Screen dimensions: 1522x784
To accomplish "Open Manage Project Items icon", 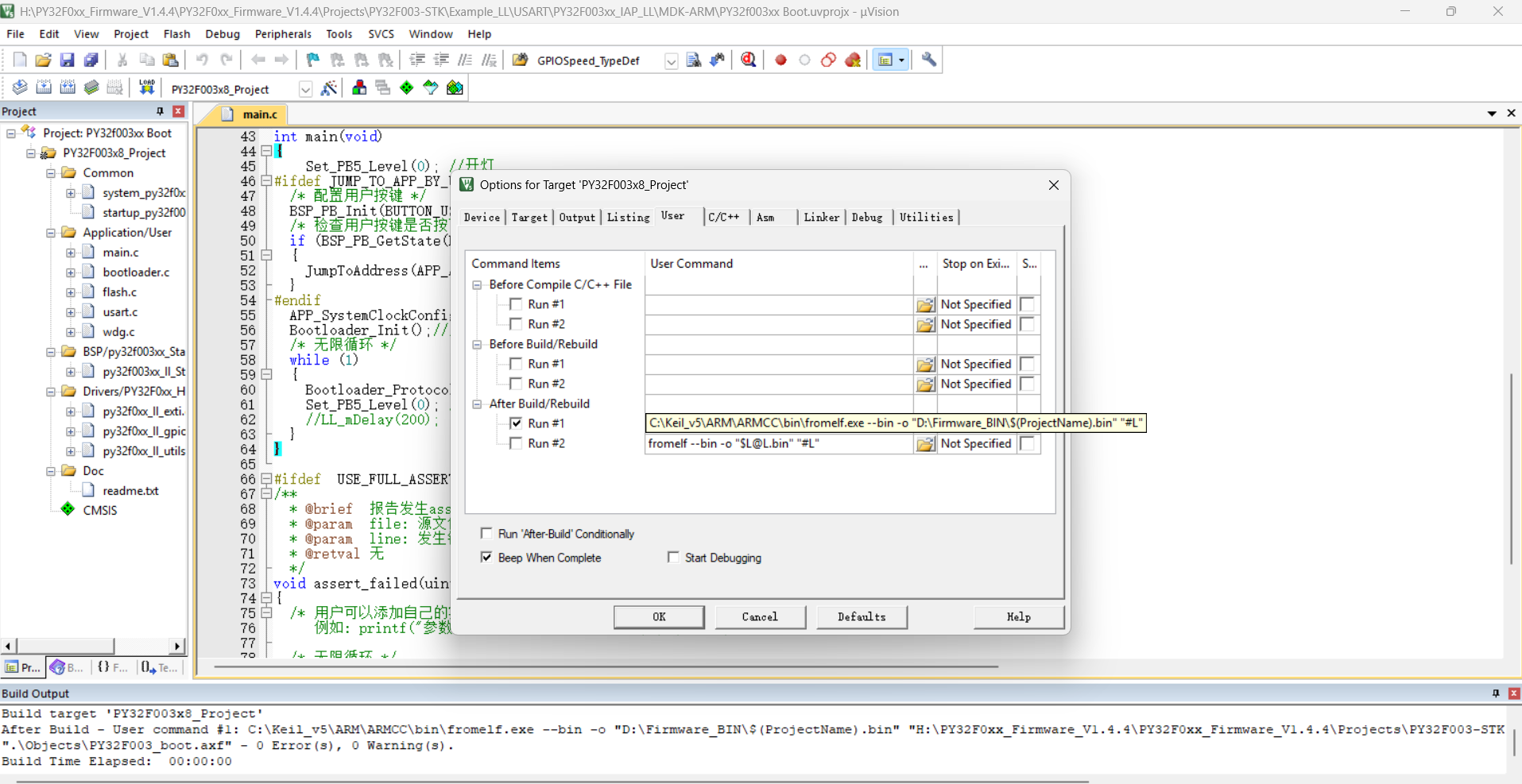I will pos(359,87).
